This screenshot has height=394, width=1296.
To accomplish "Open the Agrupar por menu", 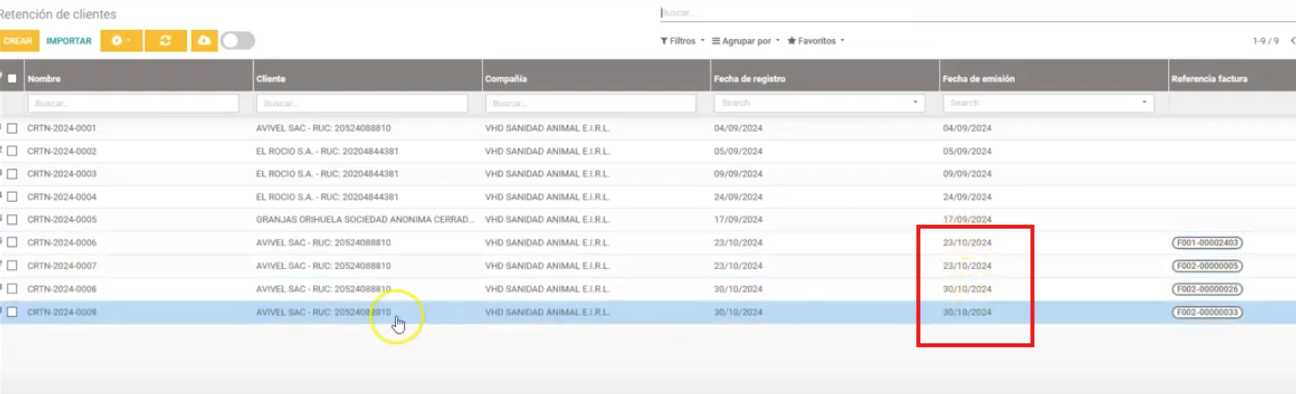I will pyautogui.click(x=745, y=41).
